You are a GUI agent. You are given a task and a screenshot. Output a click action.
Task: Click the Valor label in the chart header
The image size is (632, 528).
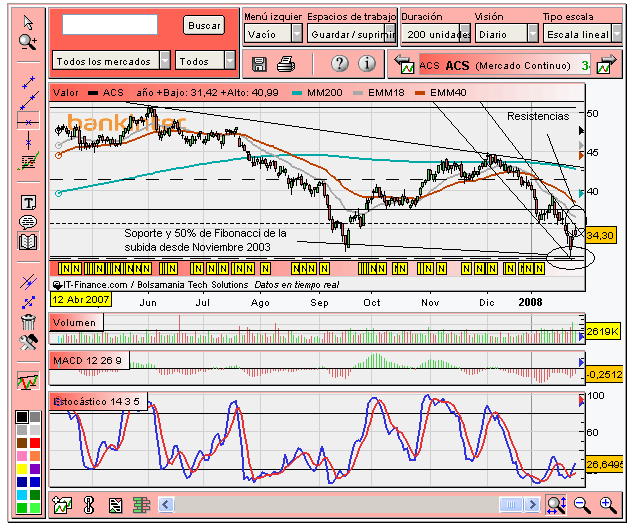pos(66,93)
